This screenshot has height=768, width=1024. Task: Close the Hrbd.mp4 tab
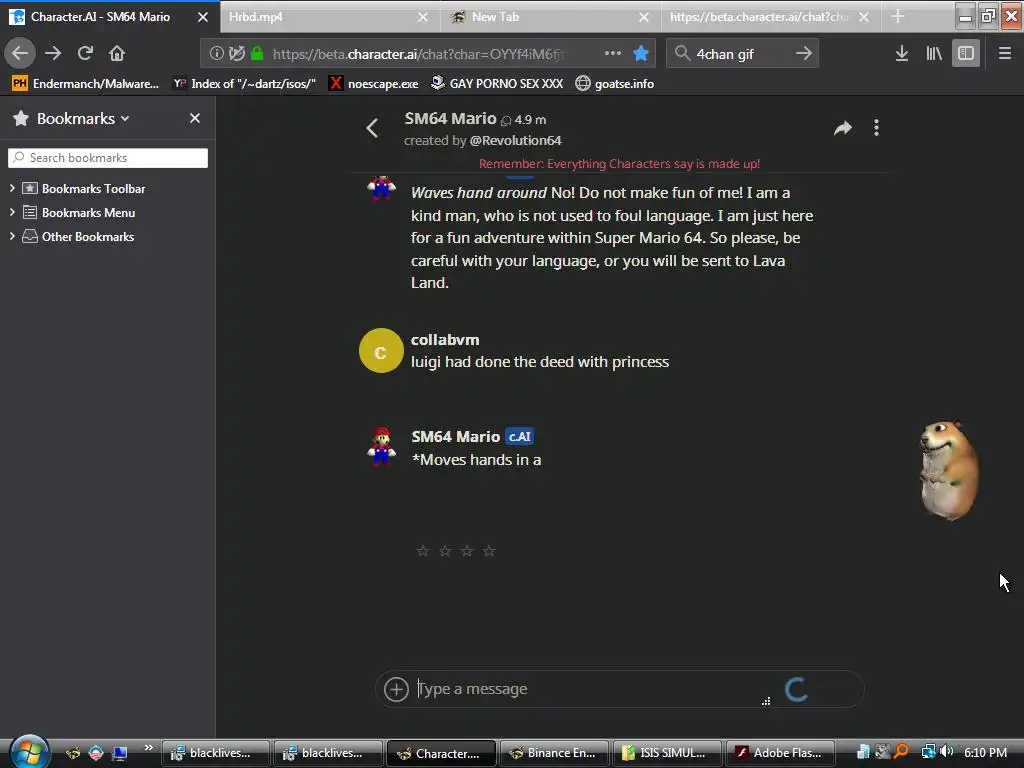(x=423, y=17)
